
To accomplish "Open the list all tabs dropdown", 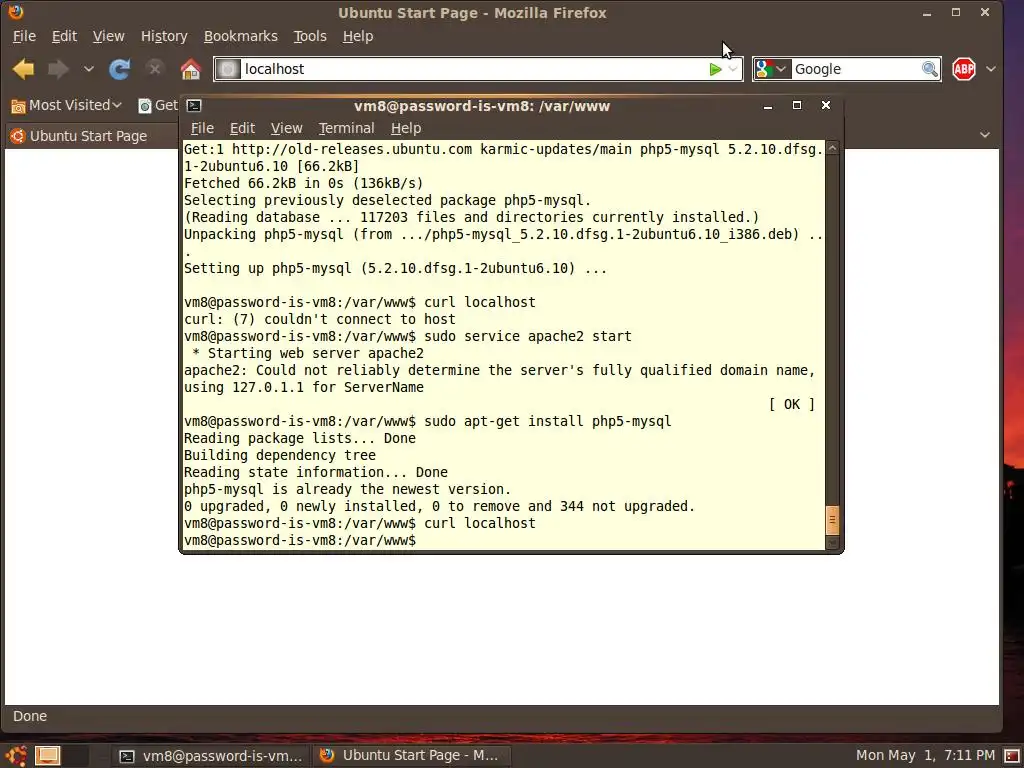I will coord(985,135).
